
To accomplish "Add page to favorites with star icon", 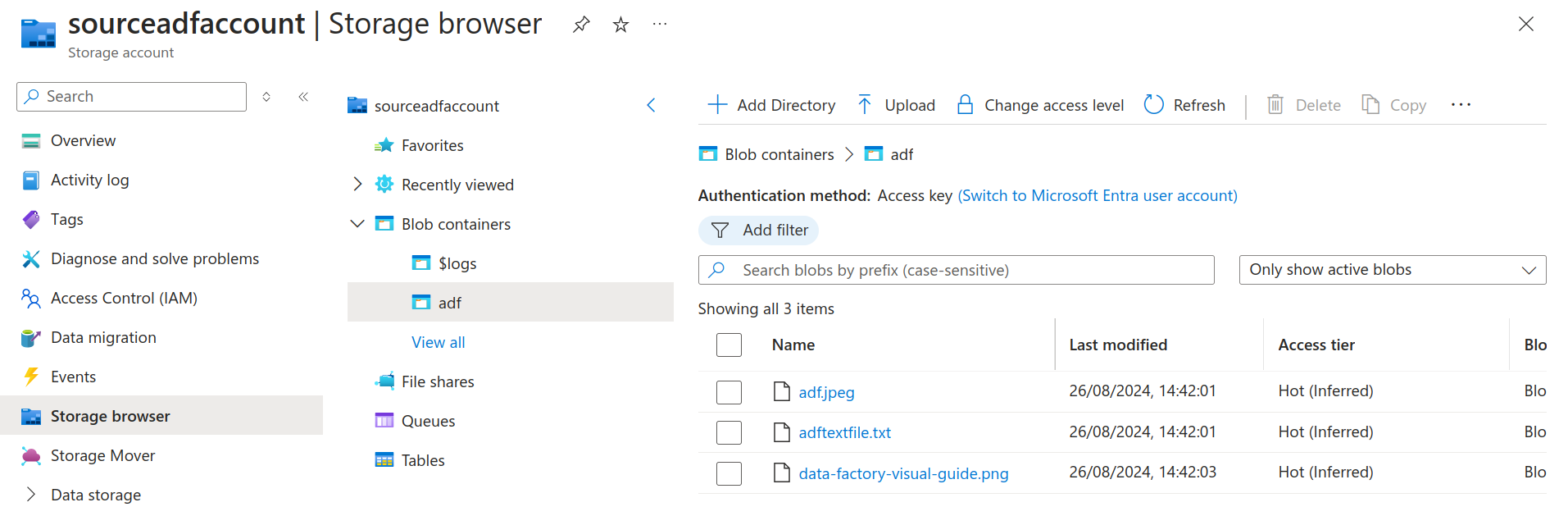I will (620, 25).
